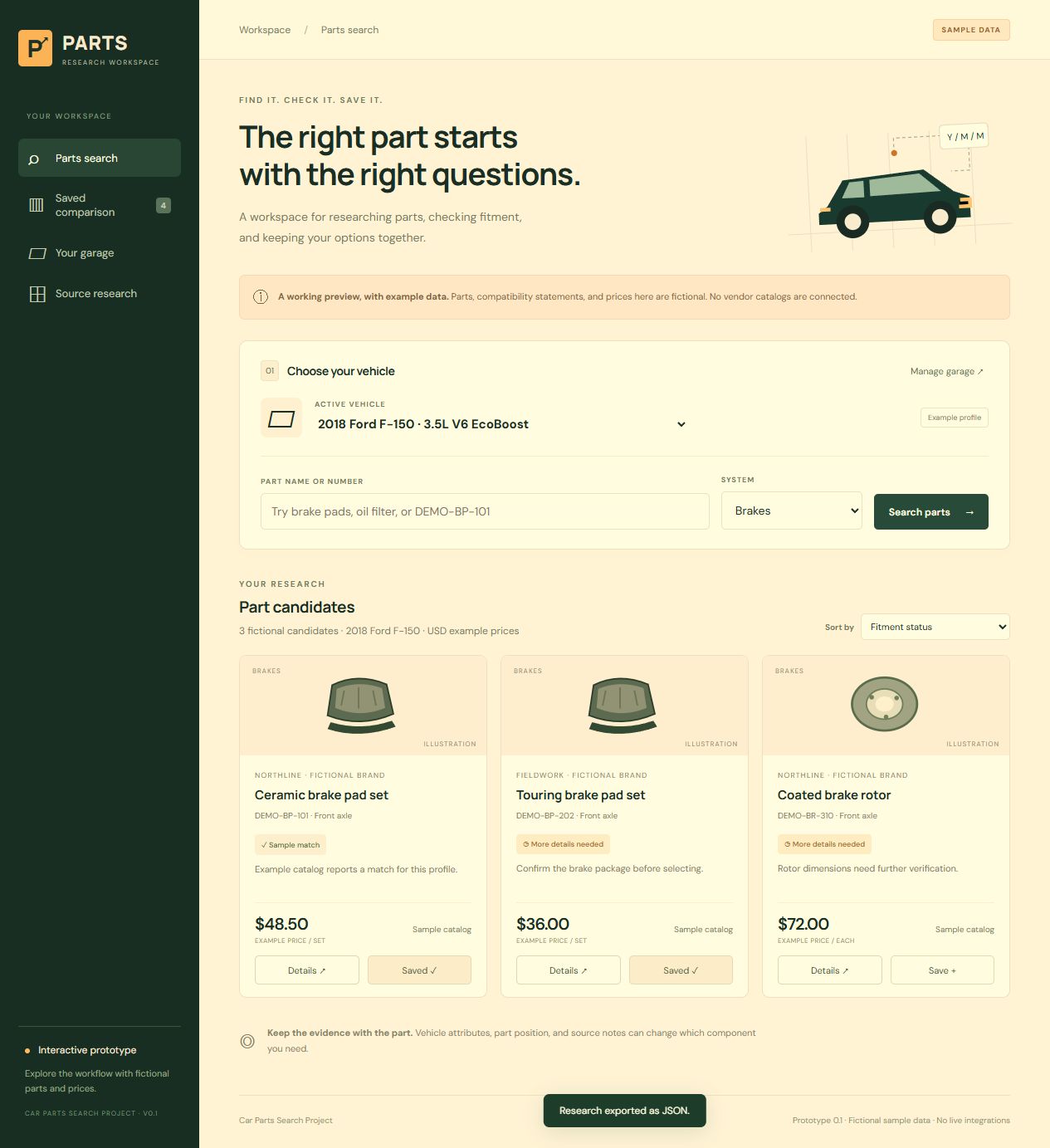
Task: Click the SAMPLE DATA badge
Action: pos(971,30)
